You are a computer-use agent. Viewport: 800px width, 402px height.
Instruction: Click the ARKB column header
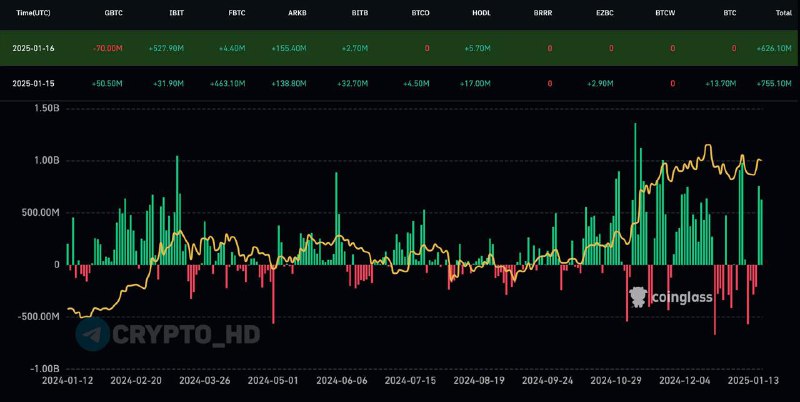click(297, 13)
